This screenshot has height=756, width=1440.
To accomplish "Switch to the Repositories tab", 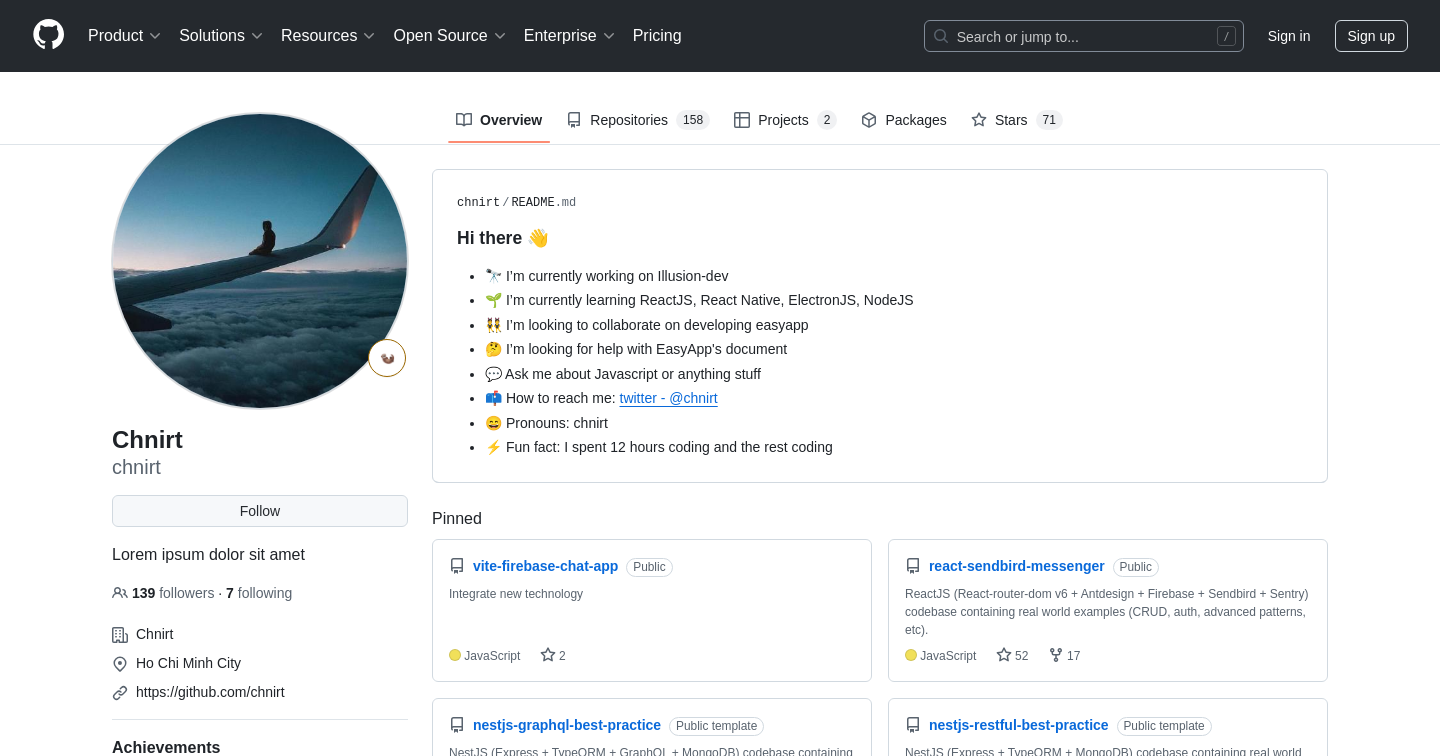I will click(638, 120).
